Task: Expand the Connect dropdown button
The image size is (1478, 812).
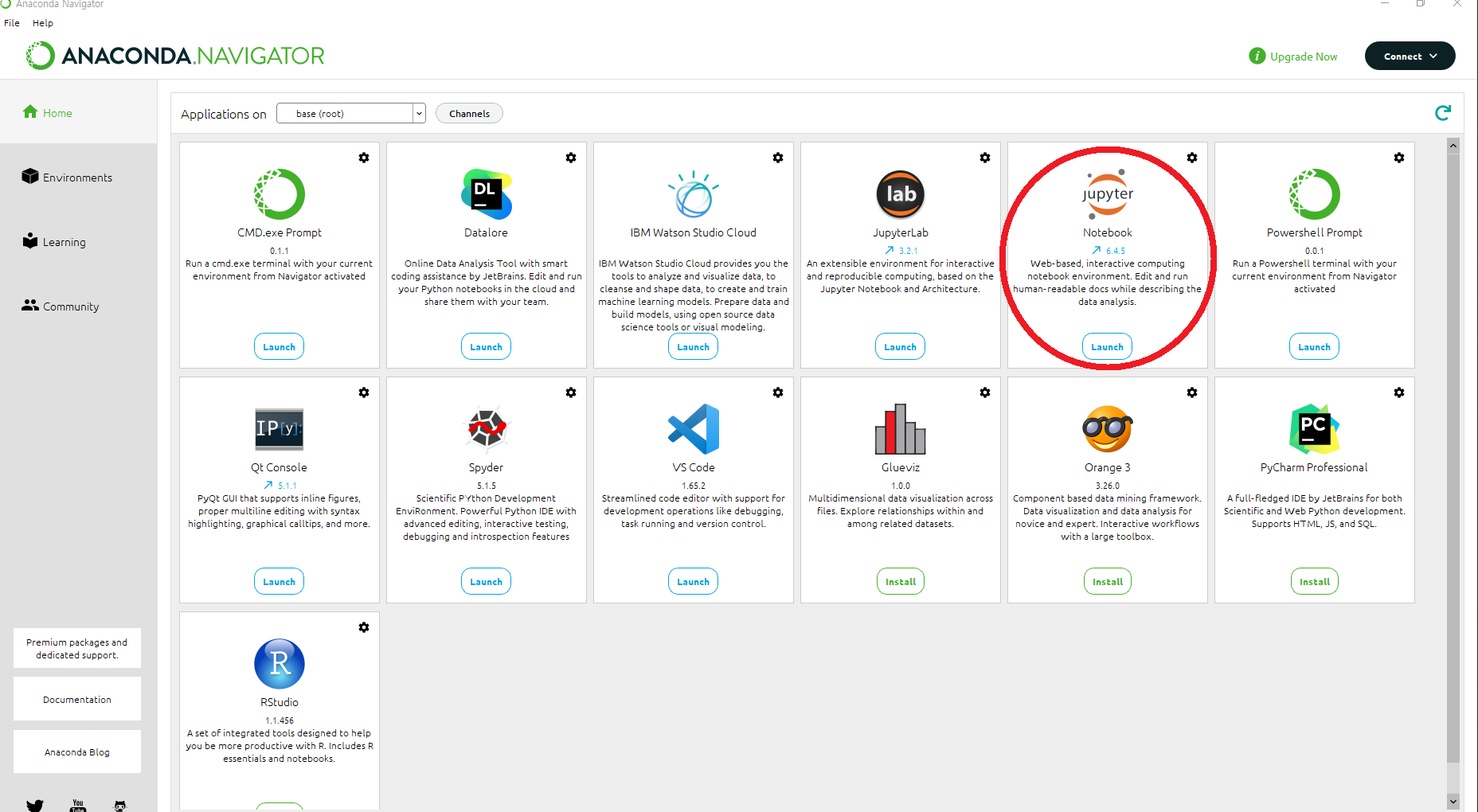Action: pos(1410,56)
